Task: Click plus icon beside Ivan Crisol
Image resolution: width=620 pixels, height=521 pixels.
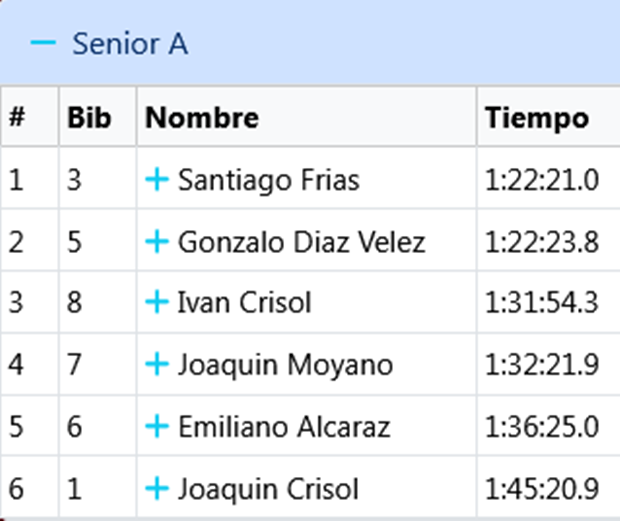Action: (156, 303)
